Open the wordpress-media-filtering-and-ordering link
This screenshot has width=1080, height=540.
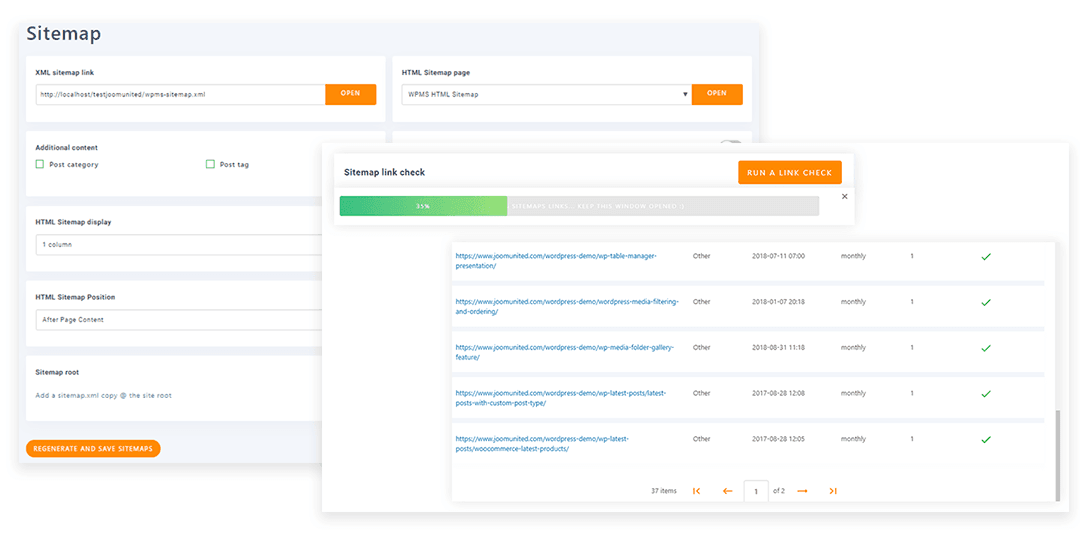coord(567,306)
